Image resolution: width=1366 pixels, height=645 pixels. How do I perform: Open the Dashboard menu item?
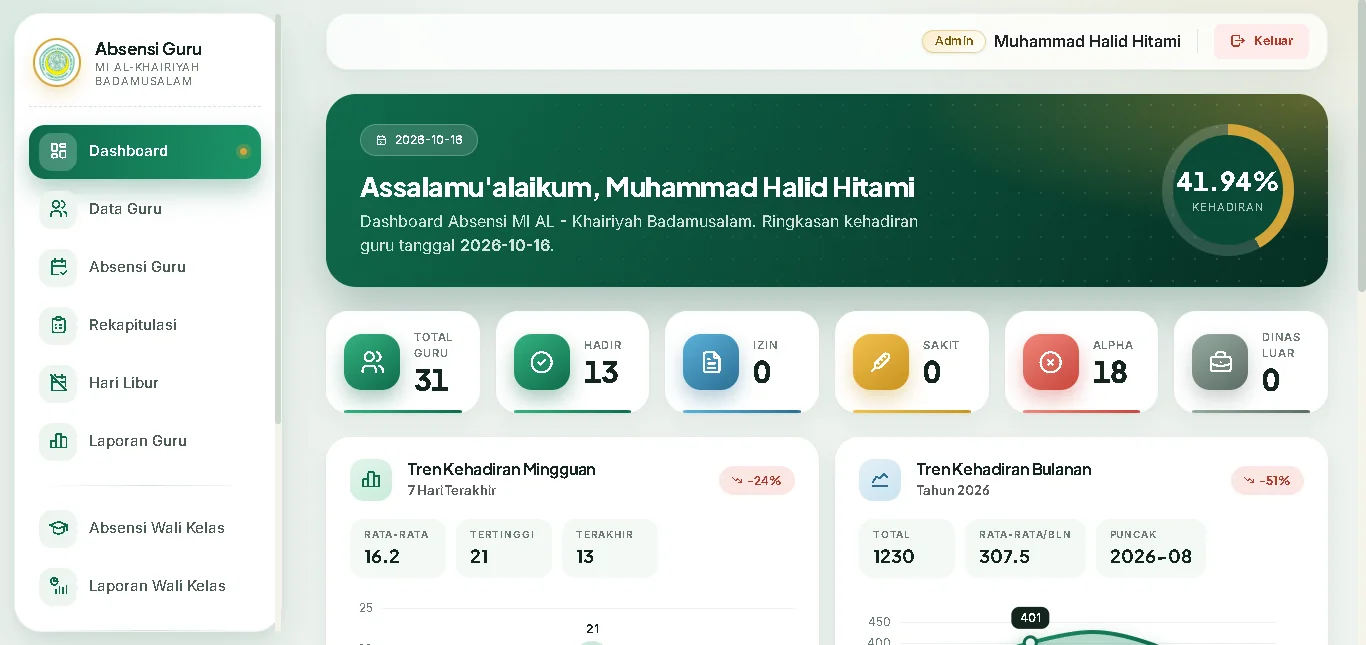click(145, 152)
